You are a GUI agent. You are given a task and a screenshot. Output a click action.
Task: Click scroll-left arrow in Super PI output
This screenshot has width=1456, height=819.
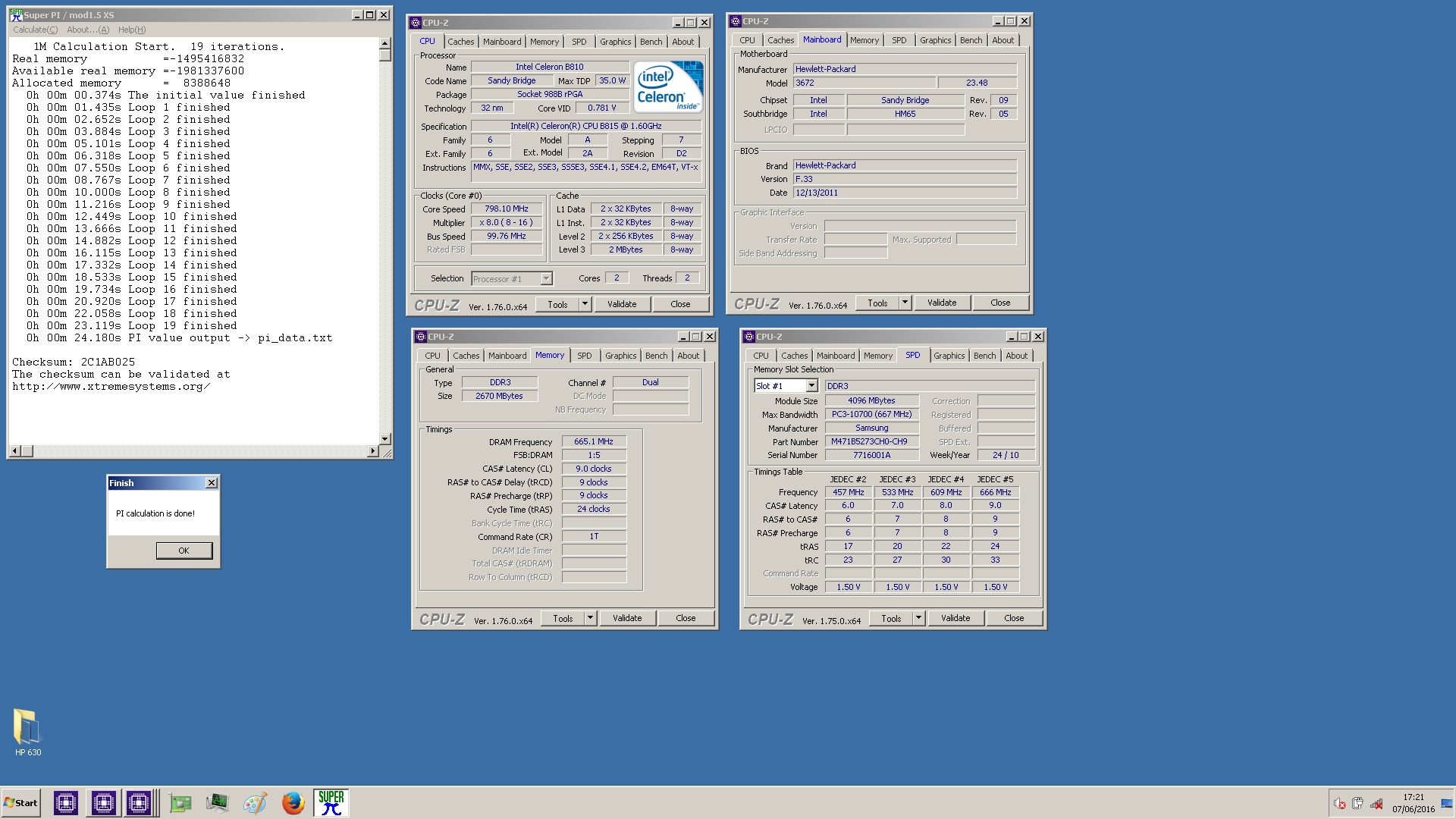(14, 451)
